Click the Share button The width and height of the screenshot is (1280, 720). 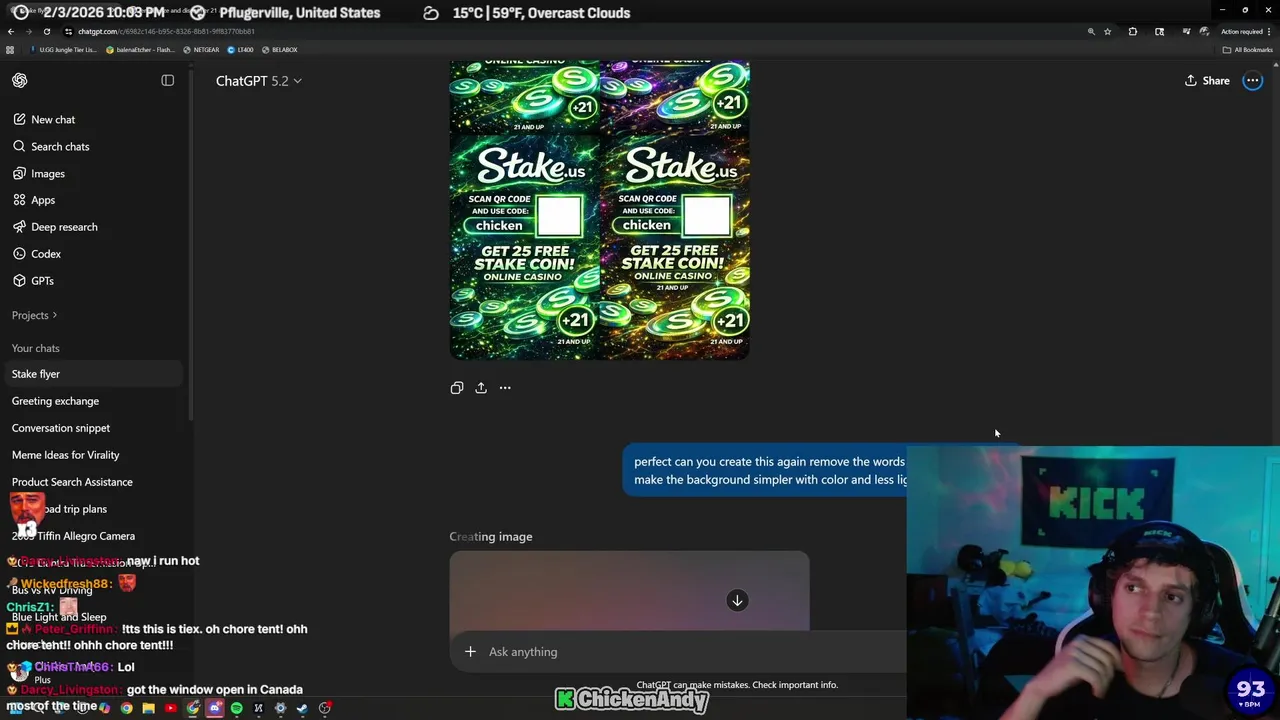1207,81
